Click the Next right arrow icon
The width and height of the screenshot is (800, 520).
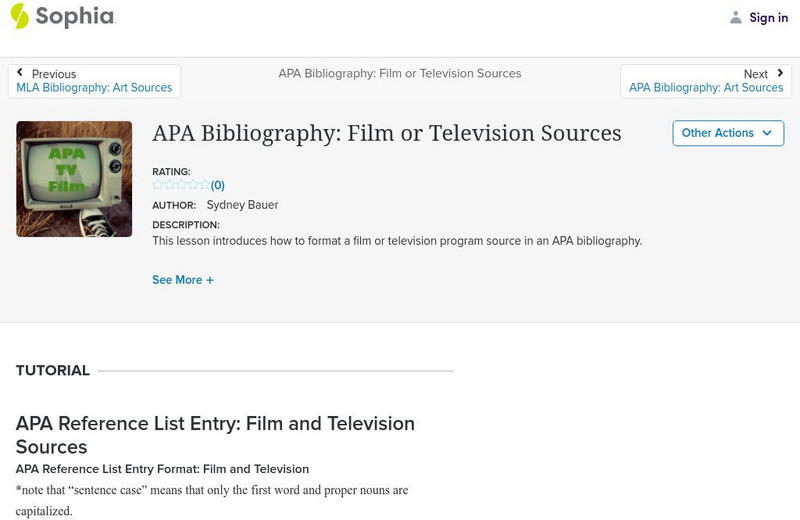coord(780,73)
